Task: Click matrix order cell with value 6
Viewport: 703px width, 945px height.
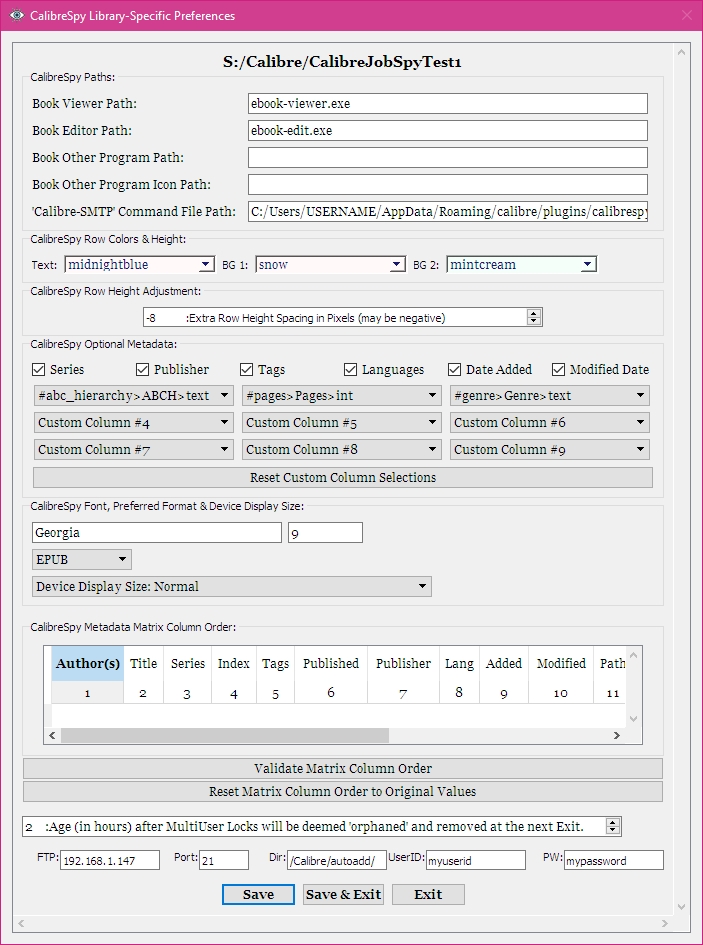Action: (x=331, y=692)
